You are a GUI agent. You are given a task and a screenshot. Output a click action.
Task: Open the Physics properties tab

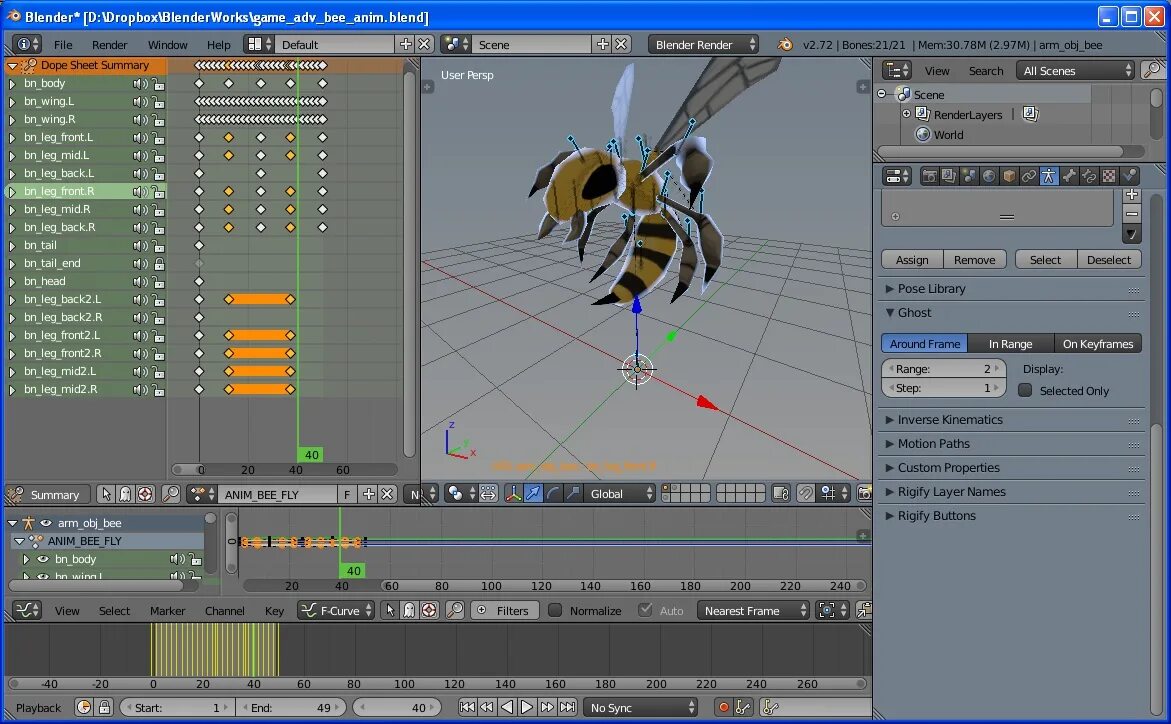coord(1129,176)
